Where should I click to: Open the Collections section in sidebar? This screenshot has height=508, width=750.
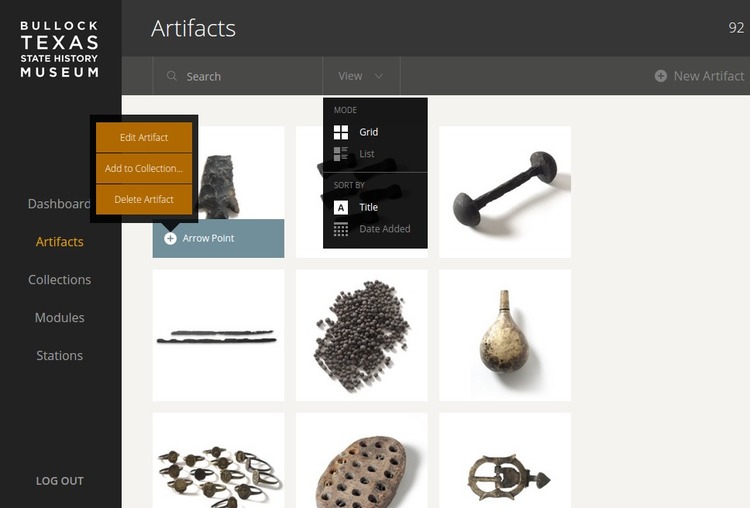pyautogui.click(x=60, y=280)
